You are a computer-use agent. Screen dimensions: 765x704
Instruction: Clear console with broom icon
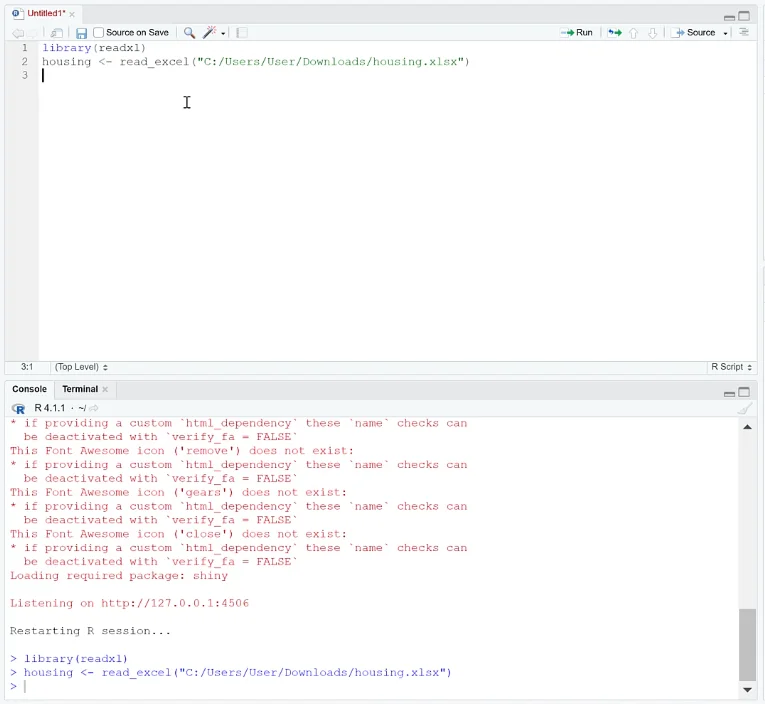click(x=744, y=408)
